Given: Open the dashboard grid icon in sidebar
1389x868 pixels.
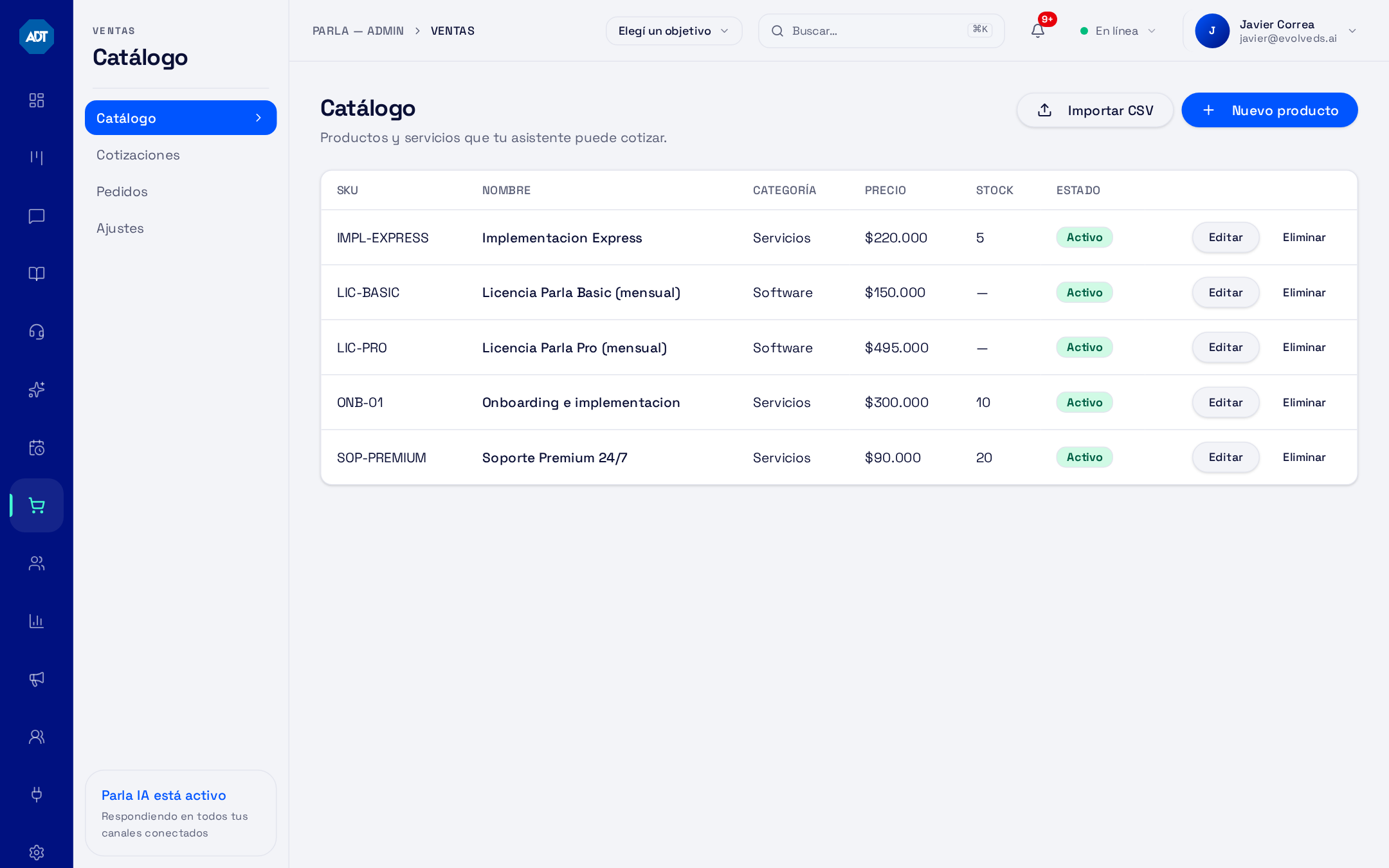Looking at the screenshot, I should 37,100.
